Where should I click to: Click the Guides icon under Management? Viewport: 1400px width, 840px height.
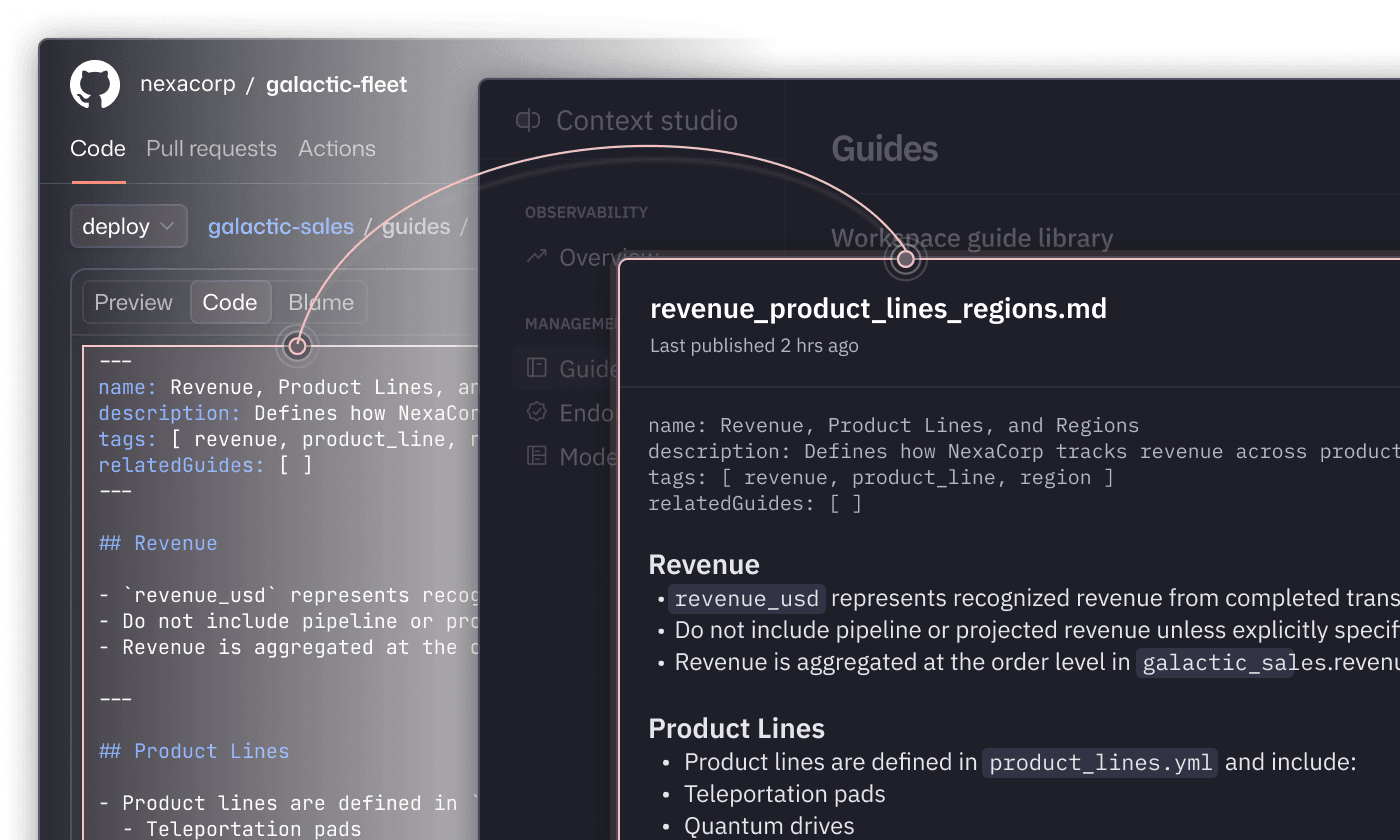537,368
